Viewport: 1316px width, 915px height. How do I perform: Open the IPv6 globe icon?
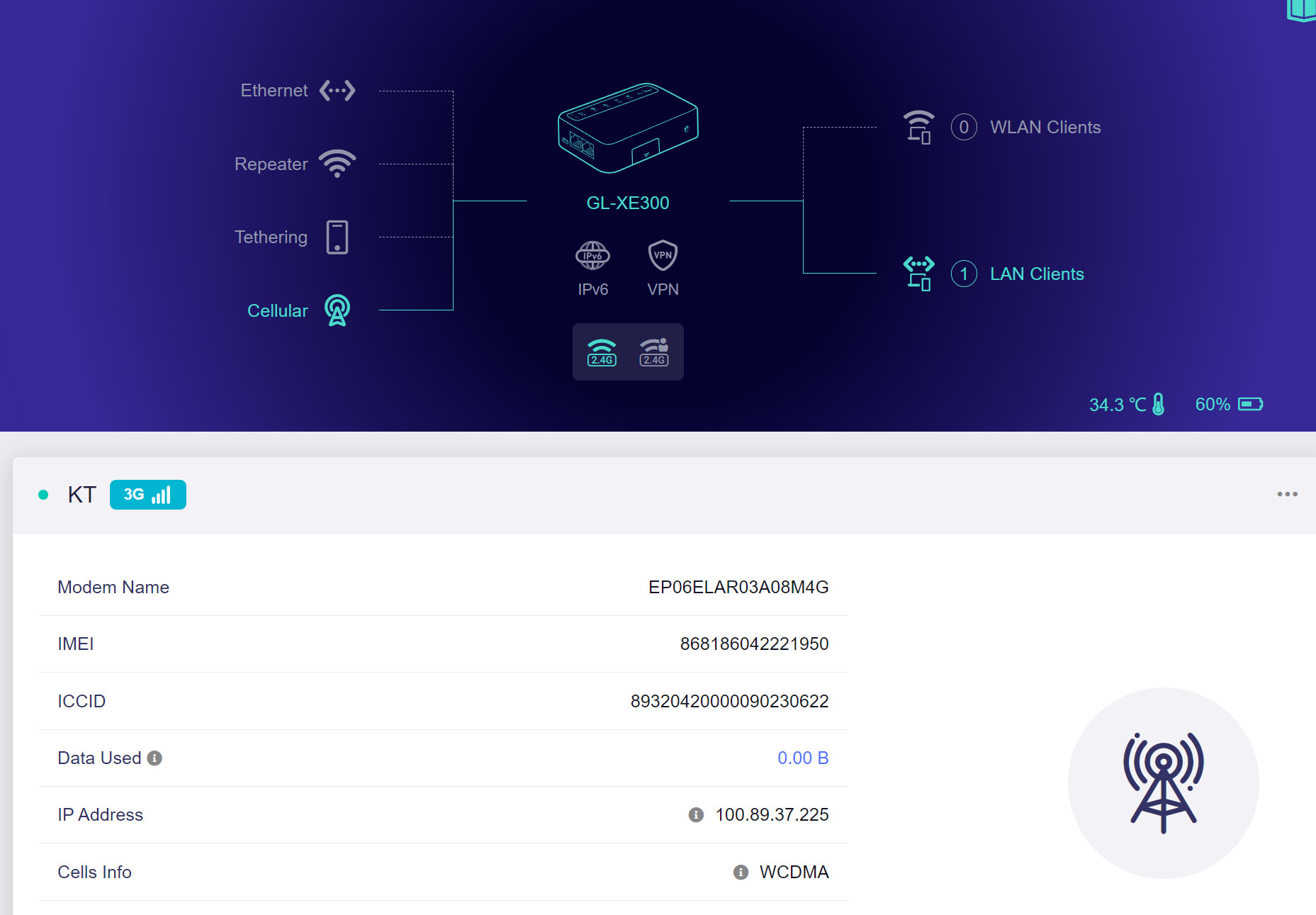pyautogui.click(x=592, y=255)
